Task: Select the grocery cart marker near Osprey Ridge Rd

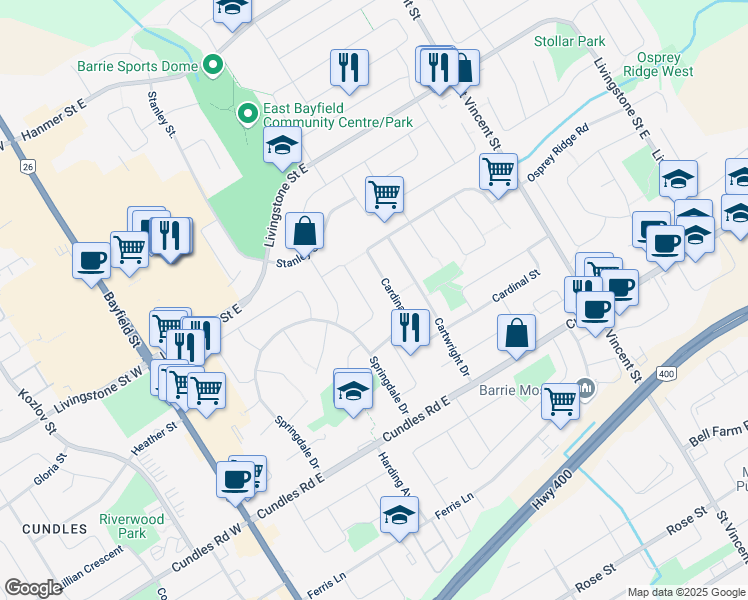Action: click(499, 175)
